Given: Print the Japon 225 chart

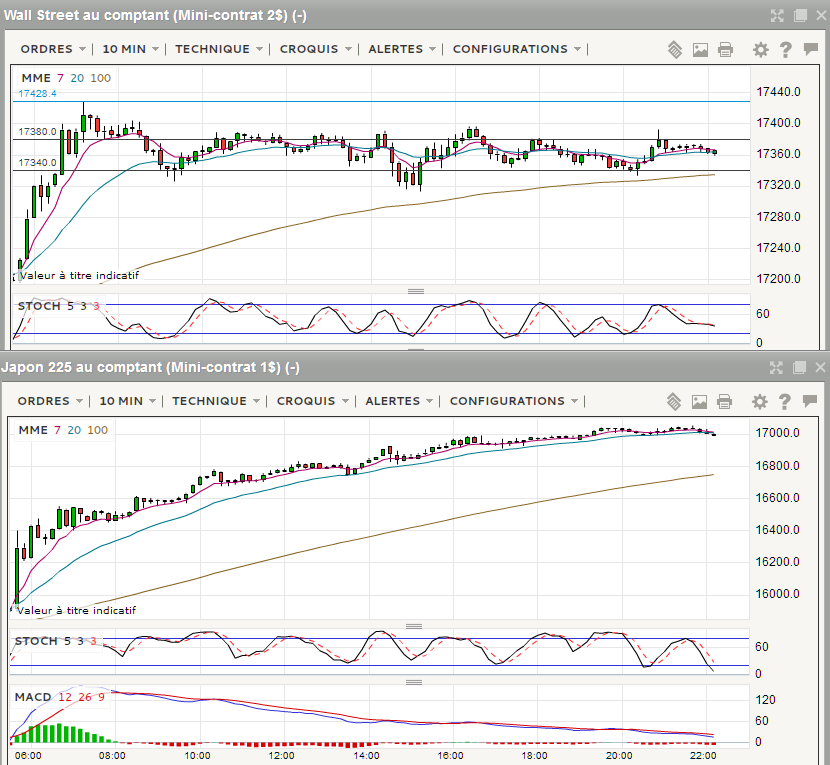Looking at the screenshot, I should (x=726, y=401).
